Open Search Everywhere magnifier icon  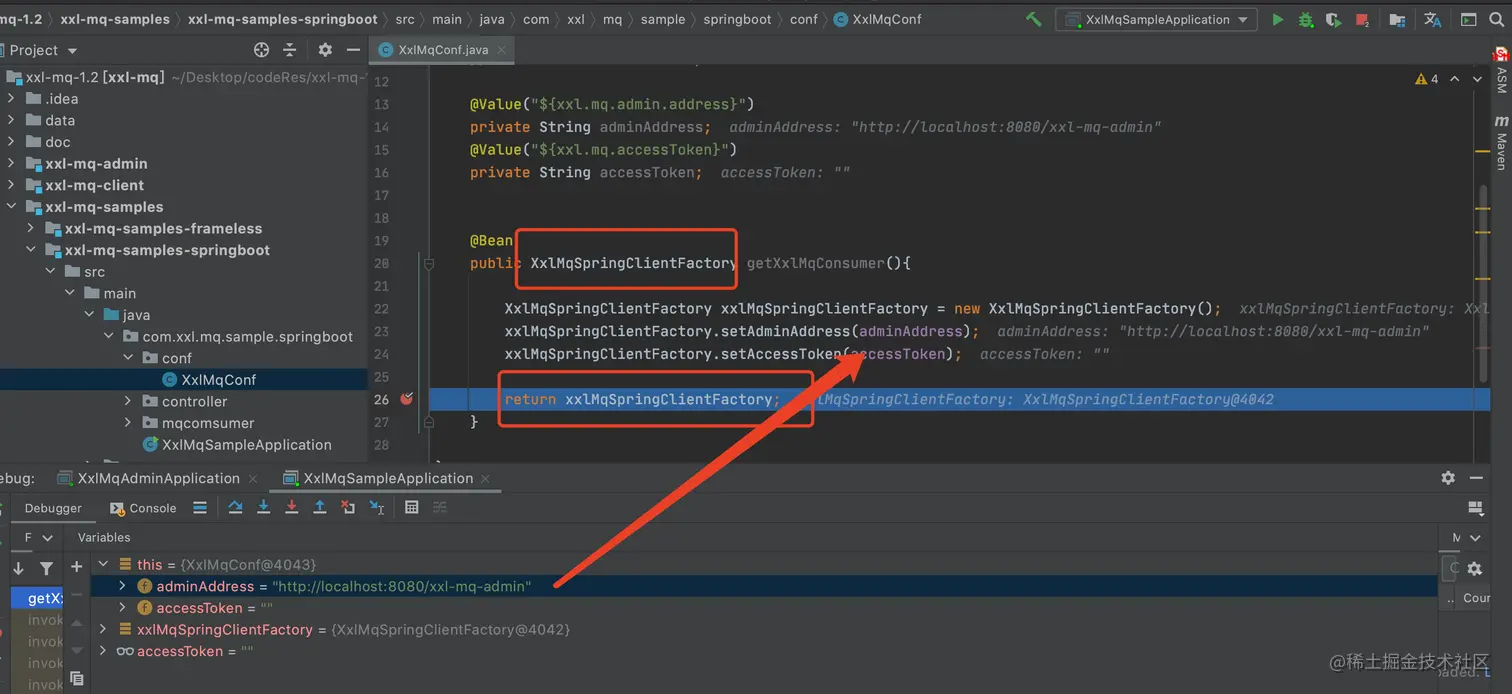click(1496, 19)
